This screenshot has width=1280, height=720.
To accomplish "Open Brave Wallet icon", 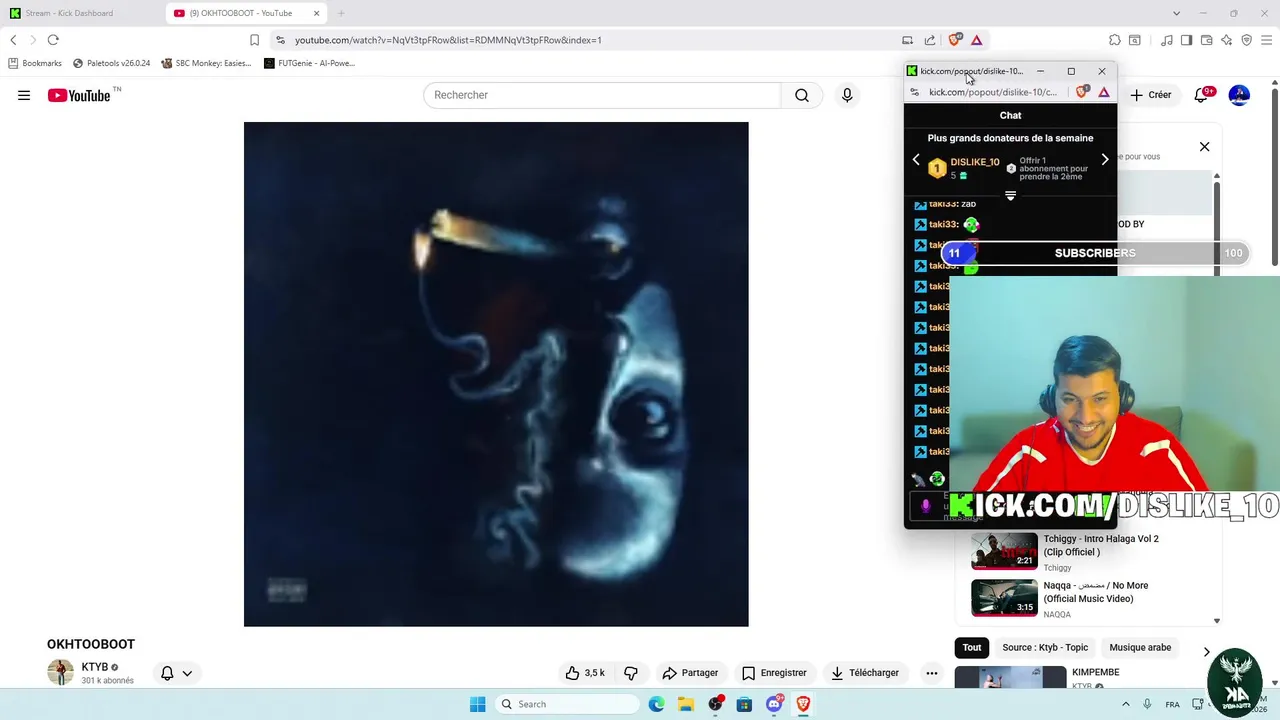I will pos(1207,40).
